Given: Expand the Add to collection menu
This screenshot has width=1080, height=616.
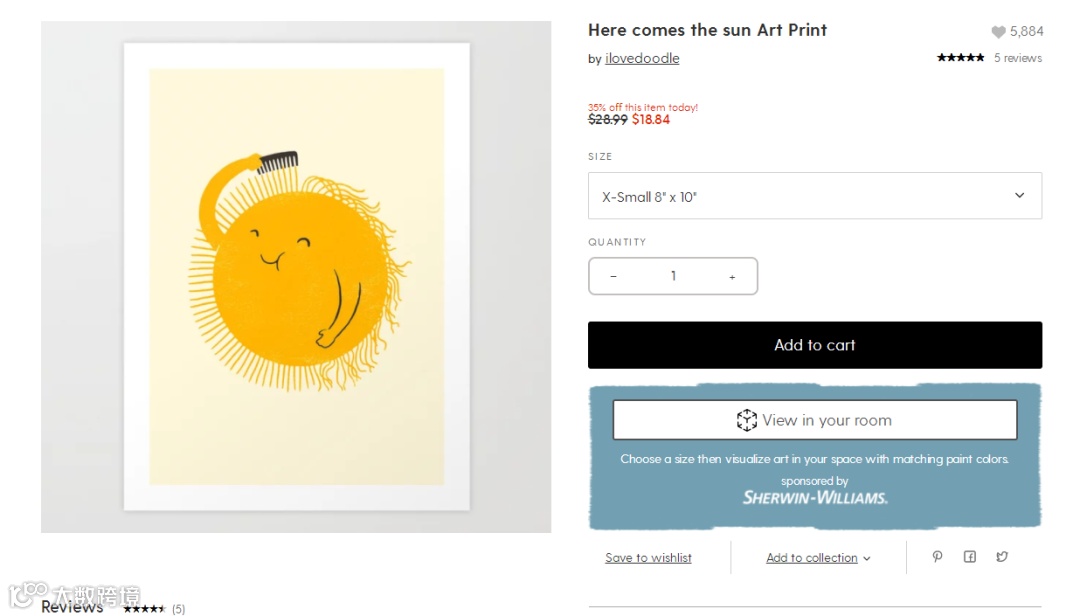Looking at the screenshot, I should pyautogui.click(x=818, y=558).
